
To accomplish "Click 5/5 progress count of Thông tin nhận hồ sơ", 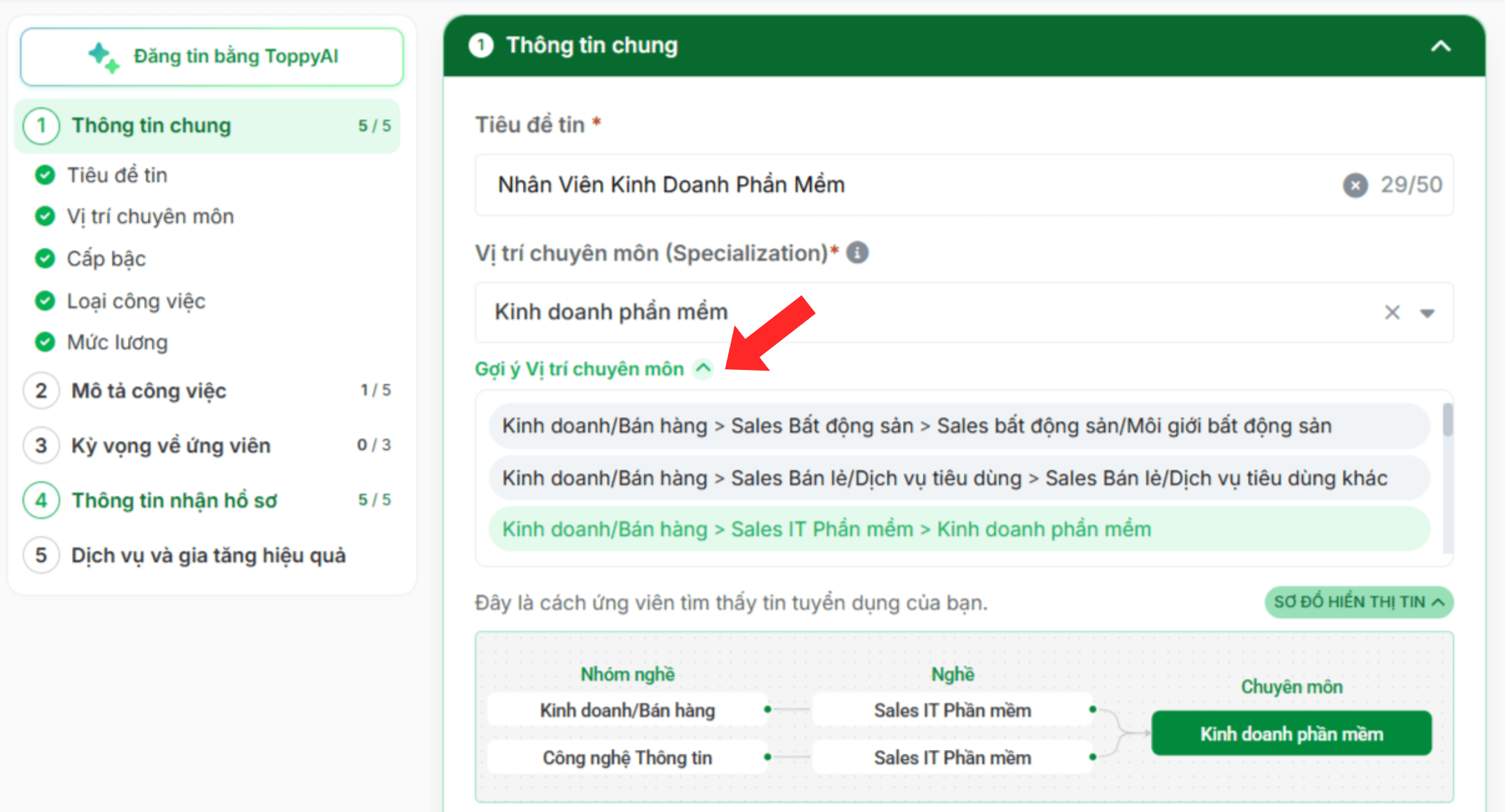I will [374, 500].
